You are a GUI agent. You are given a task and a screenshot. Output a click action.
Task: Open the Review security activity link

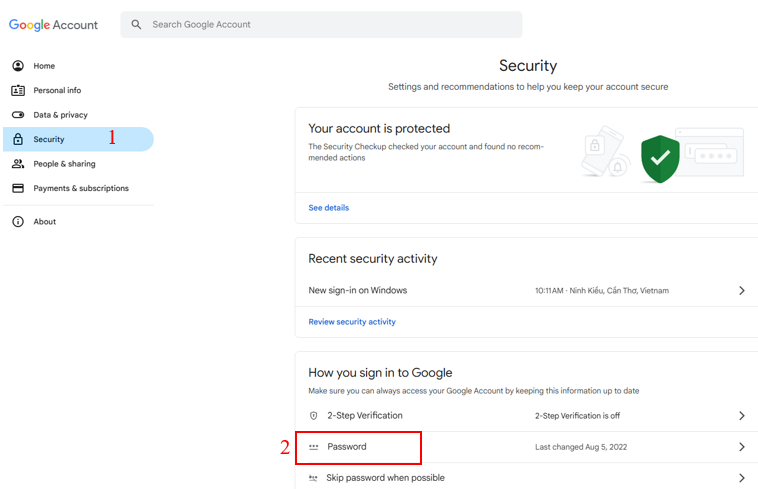coord(352,322)
